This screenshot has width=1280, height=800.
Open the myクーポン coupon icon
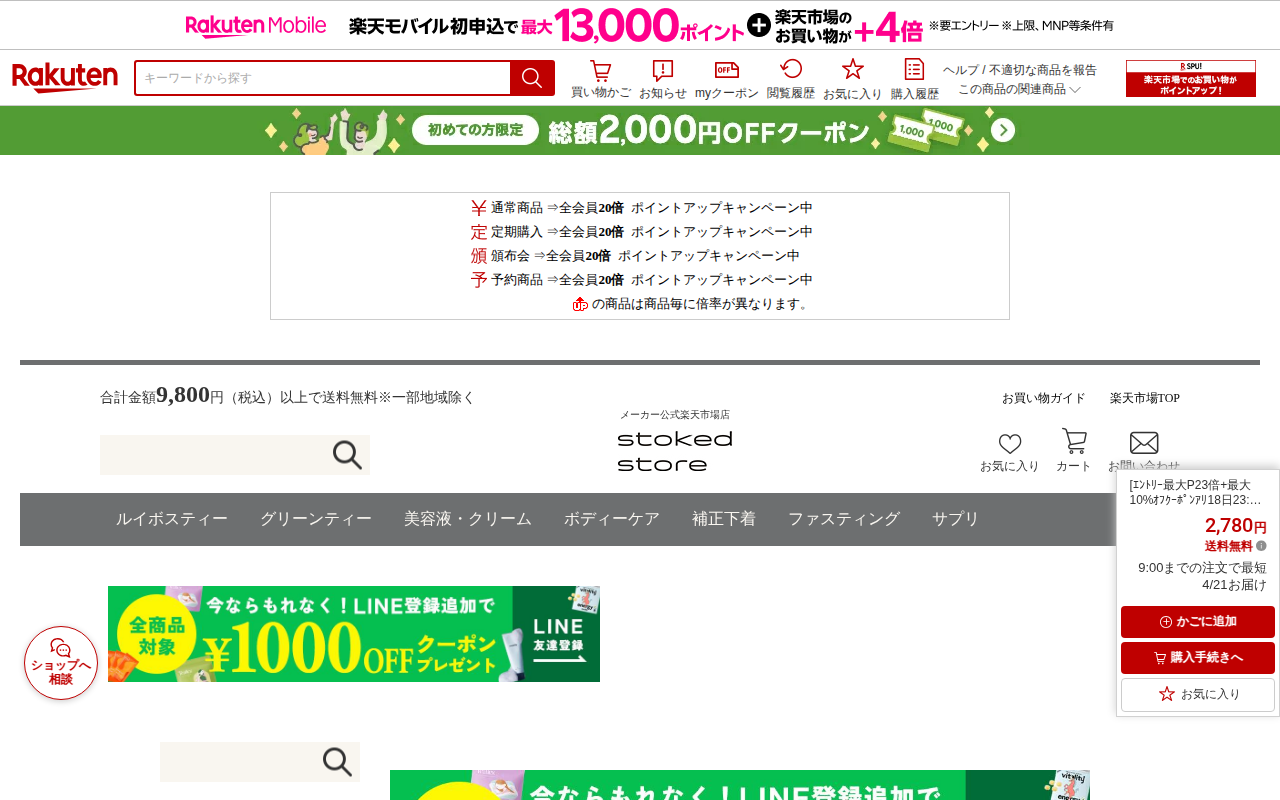click(727, 79)
